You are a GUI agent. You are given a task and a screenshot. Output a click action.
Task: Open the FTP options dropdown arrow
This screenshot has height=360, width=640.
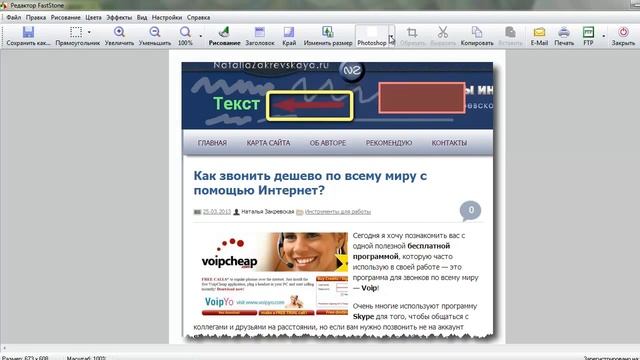[604, 36]
